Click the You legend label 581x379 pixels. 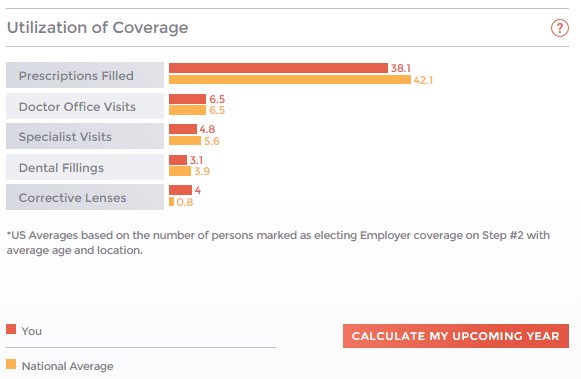point(31,331)
